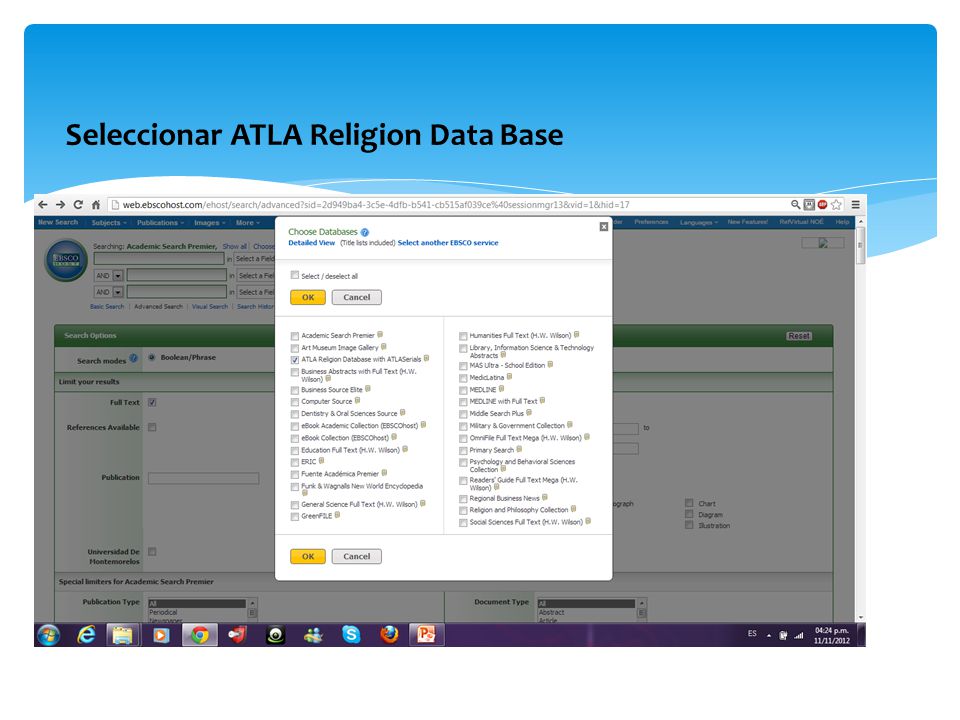Uncheck the Full Text limiter checkbox
This screenshot has height=720, width=960.
click(152, 402)
